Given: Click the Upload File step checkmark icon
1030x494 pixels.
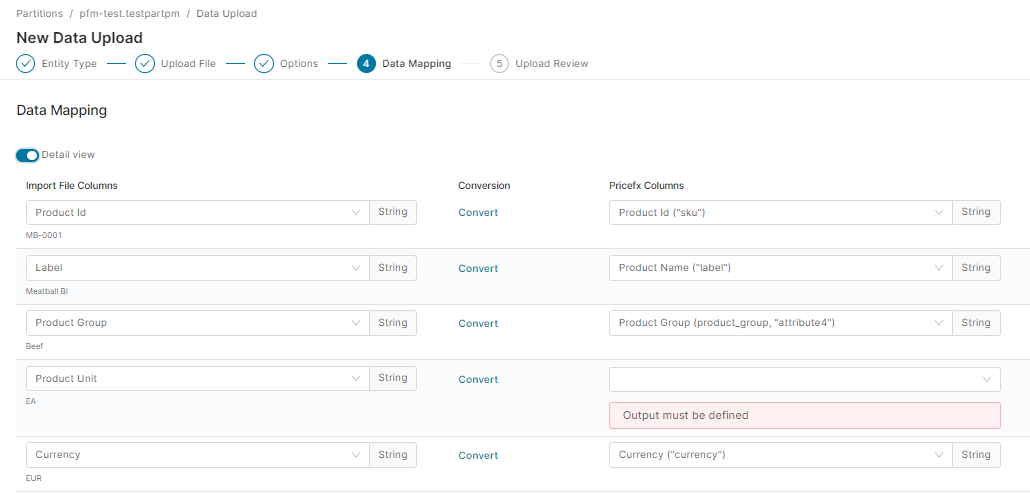Looking at the screenshot, I should (145, 64).
